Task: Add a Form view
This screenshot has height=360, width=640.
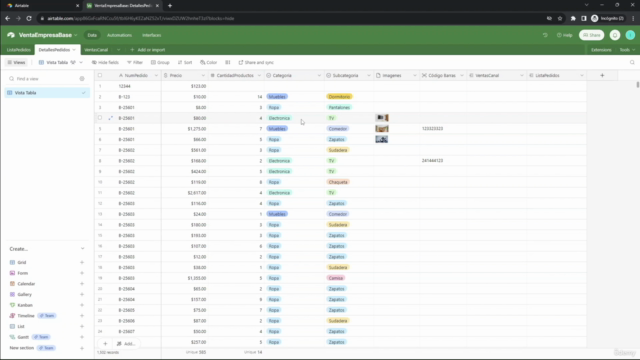Action: tap(82, 273)
